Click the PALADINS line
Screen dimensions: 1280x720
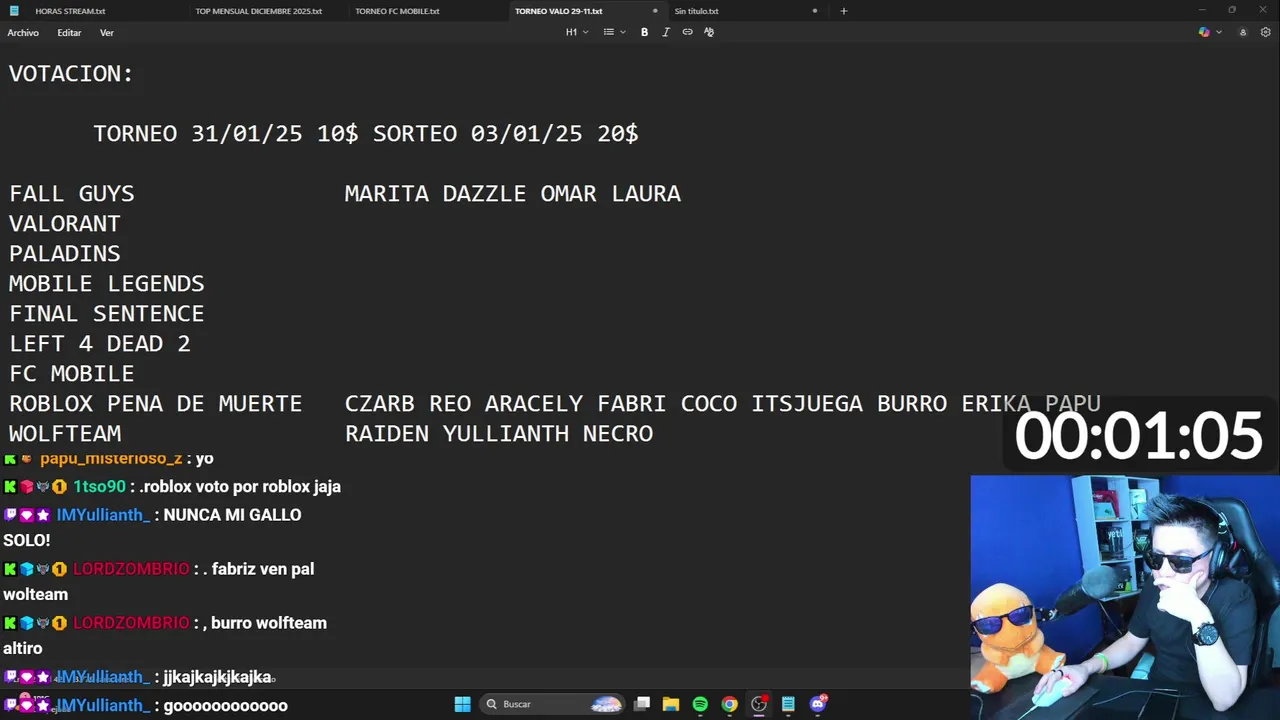tap(64, 254)
